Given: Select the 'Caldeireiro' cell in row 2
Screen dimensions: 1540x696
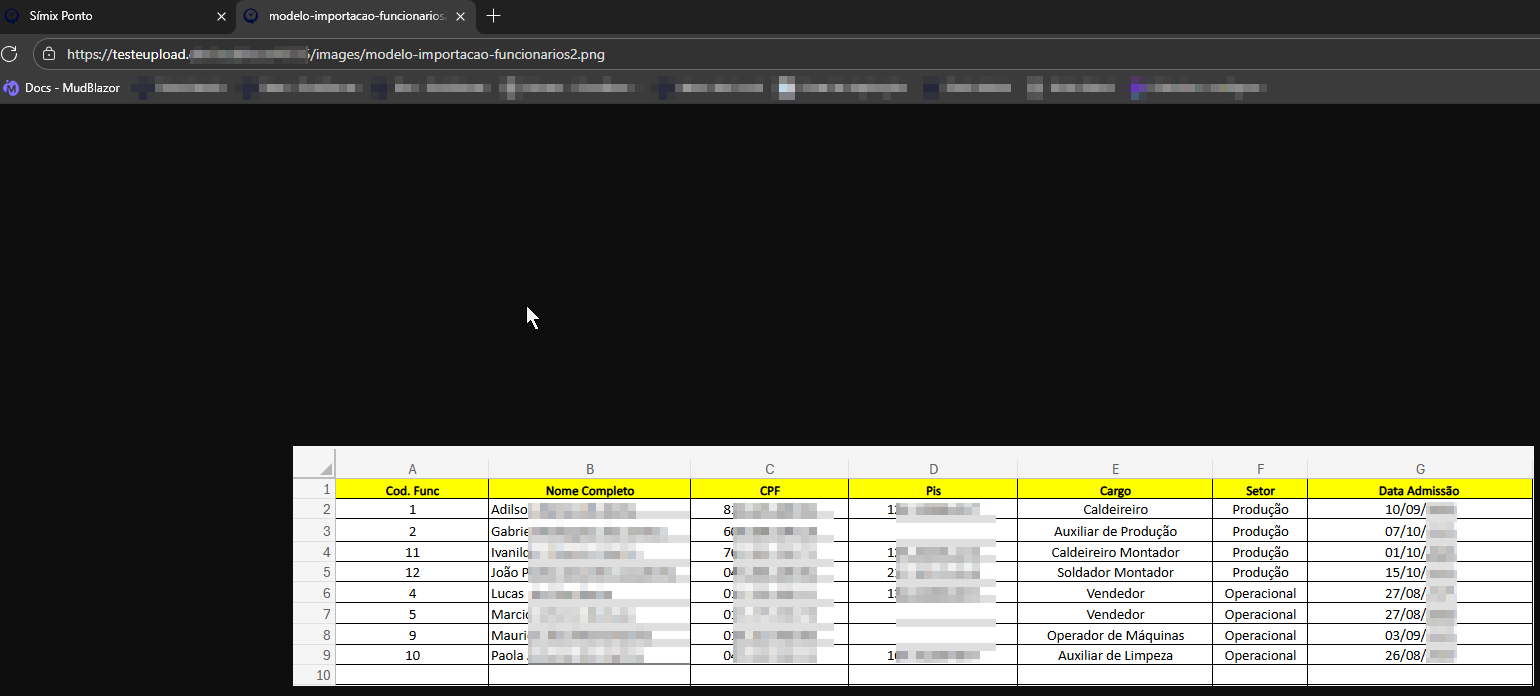Looking at the screenshot, I should 1115,510.
